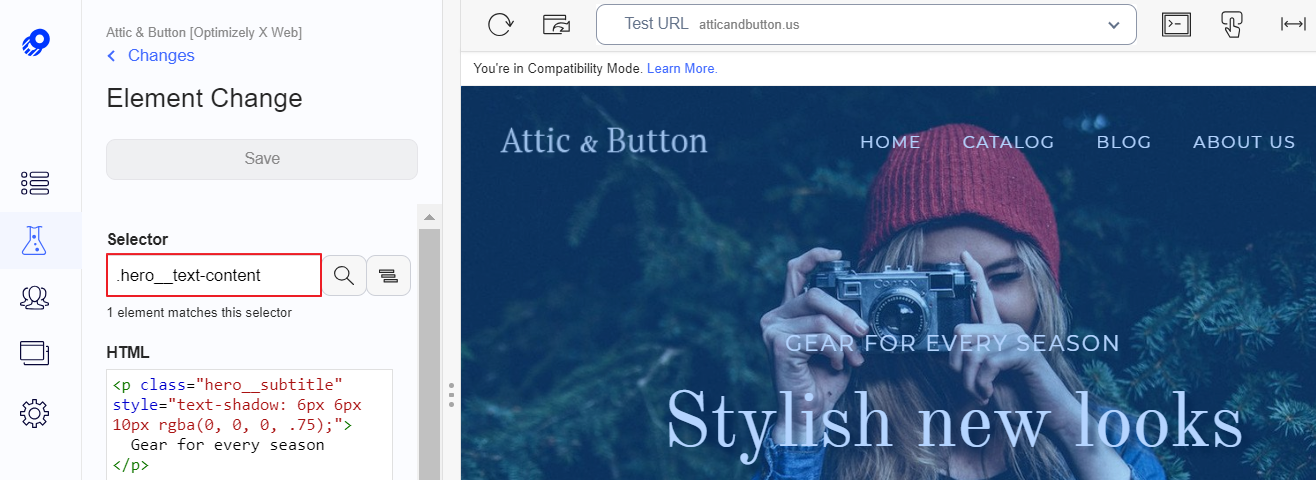Reload the preview page
This screenshot has height=480, width=1316.
(501, 24)
